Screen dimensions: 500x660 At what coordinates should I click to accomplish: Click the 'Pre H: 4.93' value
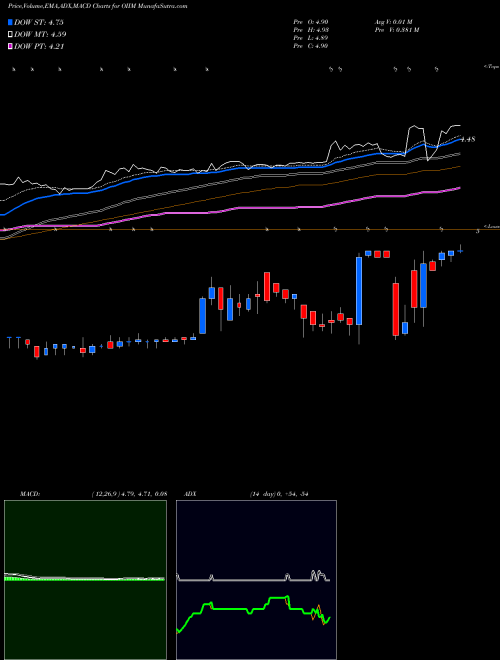311,30
